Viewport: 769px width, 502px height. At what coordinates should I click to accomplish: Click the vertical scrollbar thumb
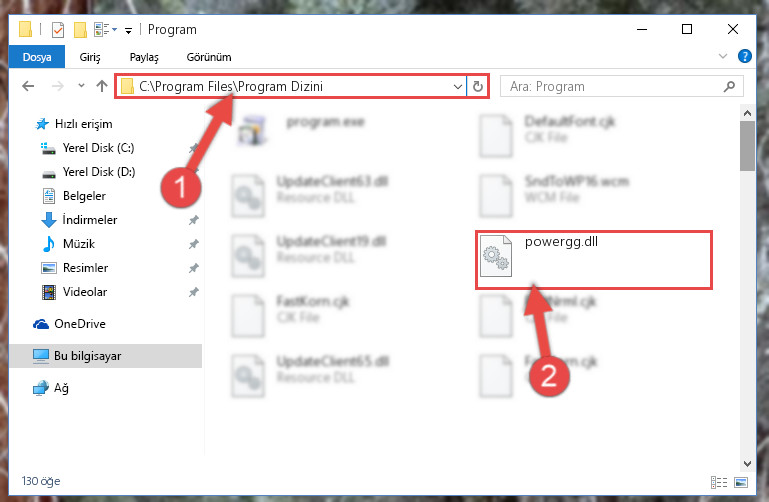click(747, 146)
